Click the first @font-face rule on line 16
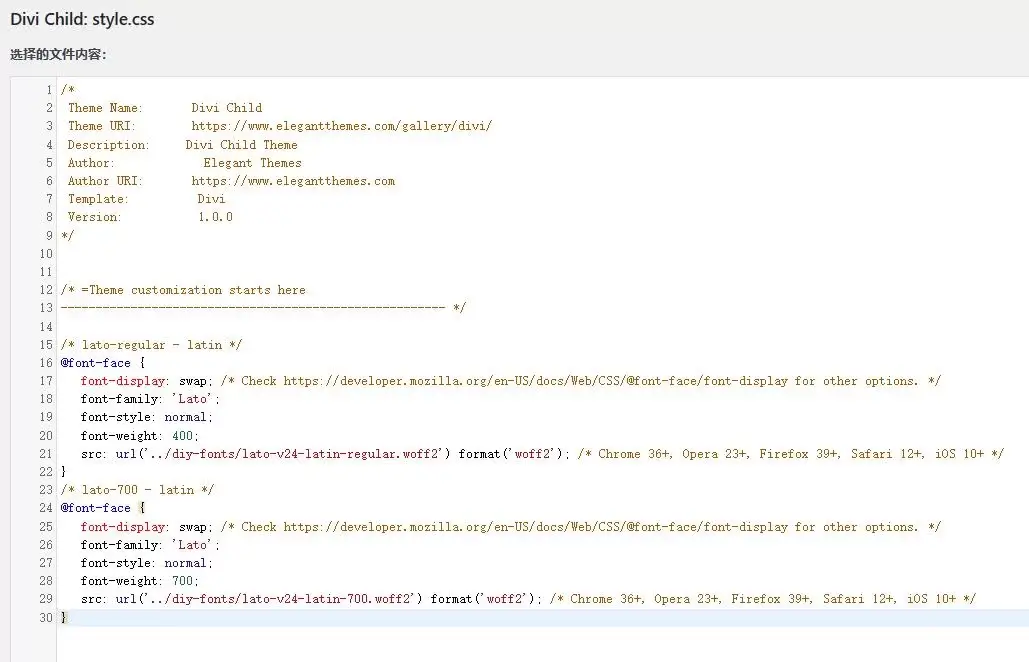The height and width of the screenshot is (662, 1029). click(x=95, y=363)
